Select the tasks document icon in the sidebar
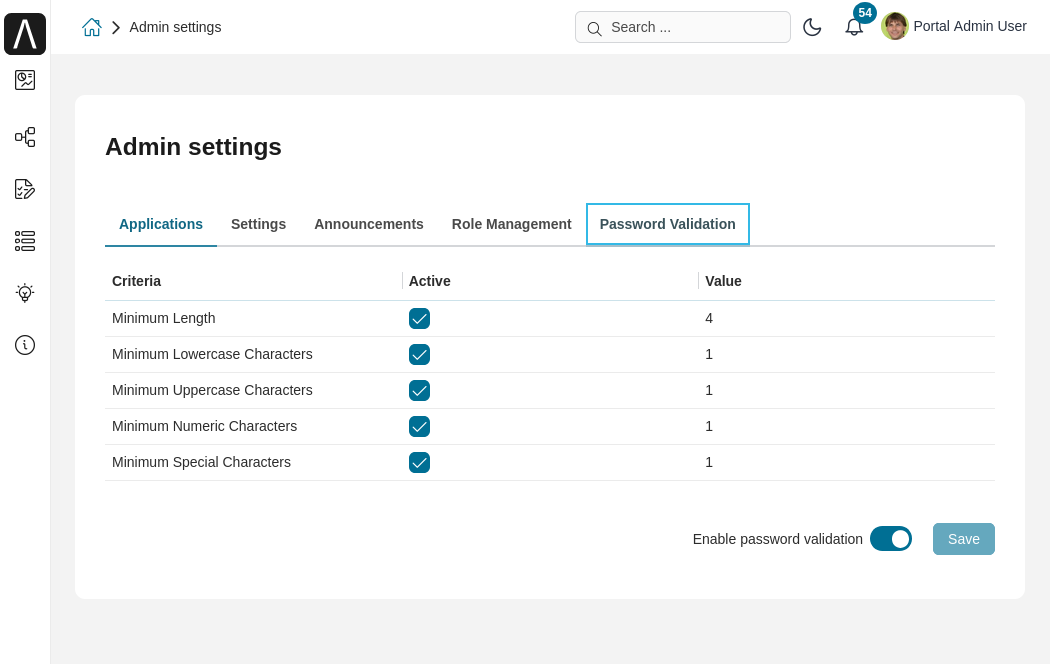This screenshot has width=1050, height=664. point(25,189)
